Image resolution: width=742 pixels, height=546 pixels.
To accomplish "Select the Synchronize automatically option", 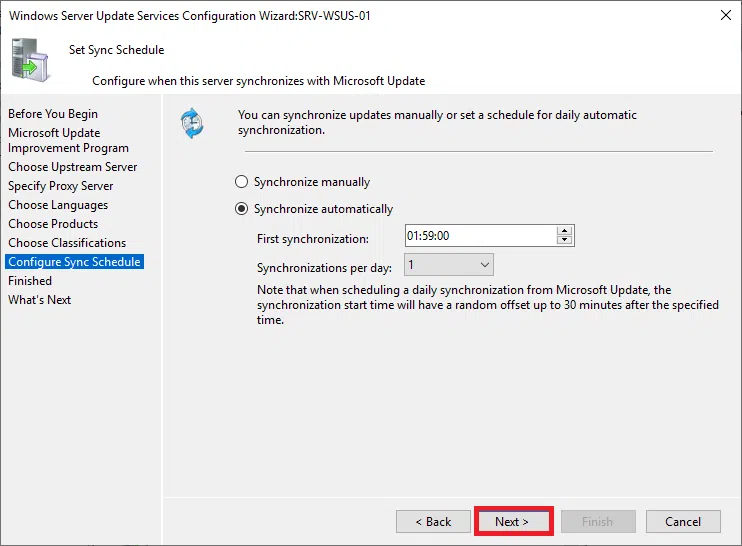I will [x=241, y=209].
